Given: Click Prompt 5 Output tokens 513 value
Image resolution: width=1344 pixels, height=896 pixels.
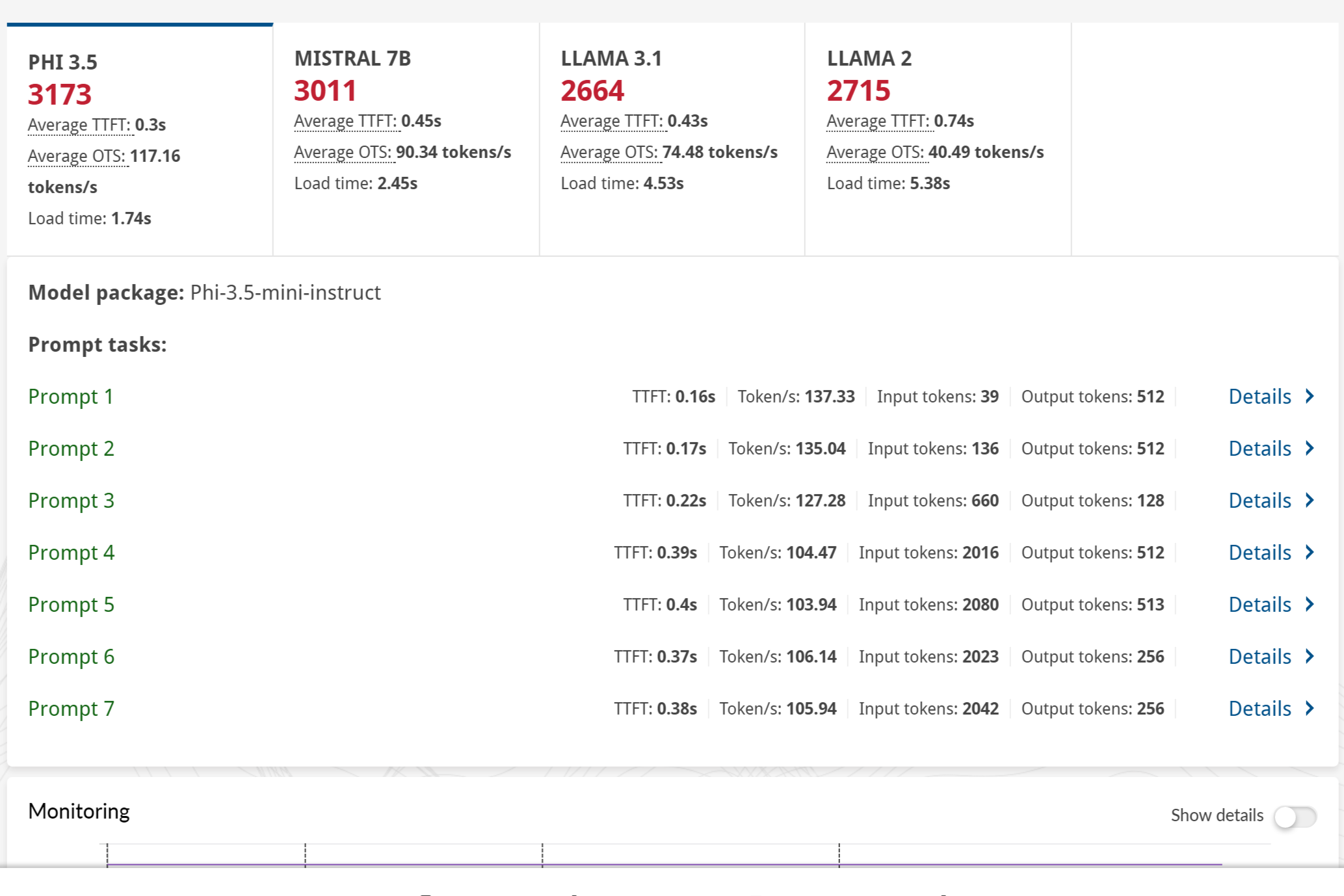Looking at the screenshot, I should tap(1150, 605).
